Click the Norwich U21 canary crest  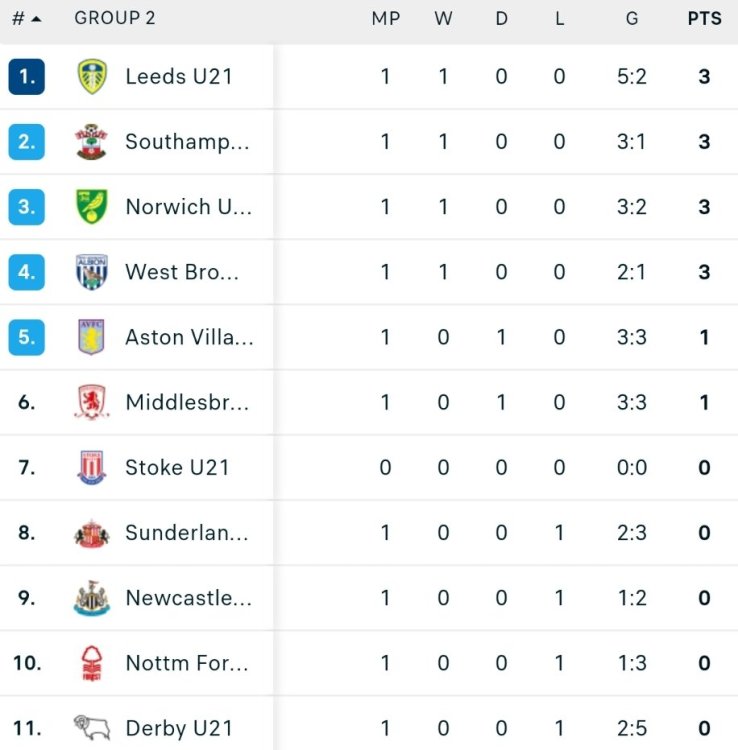click(x=92, y=207)
